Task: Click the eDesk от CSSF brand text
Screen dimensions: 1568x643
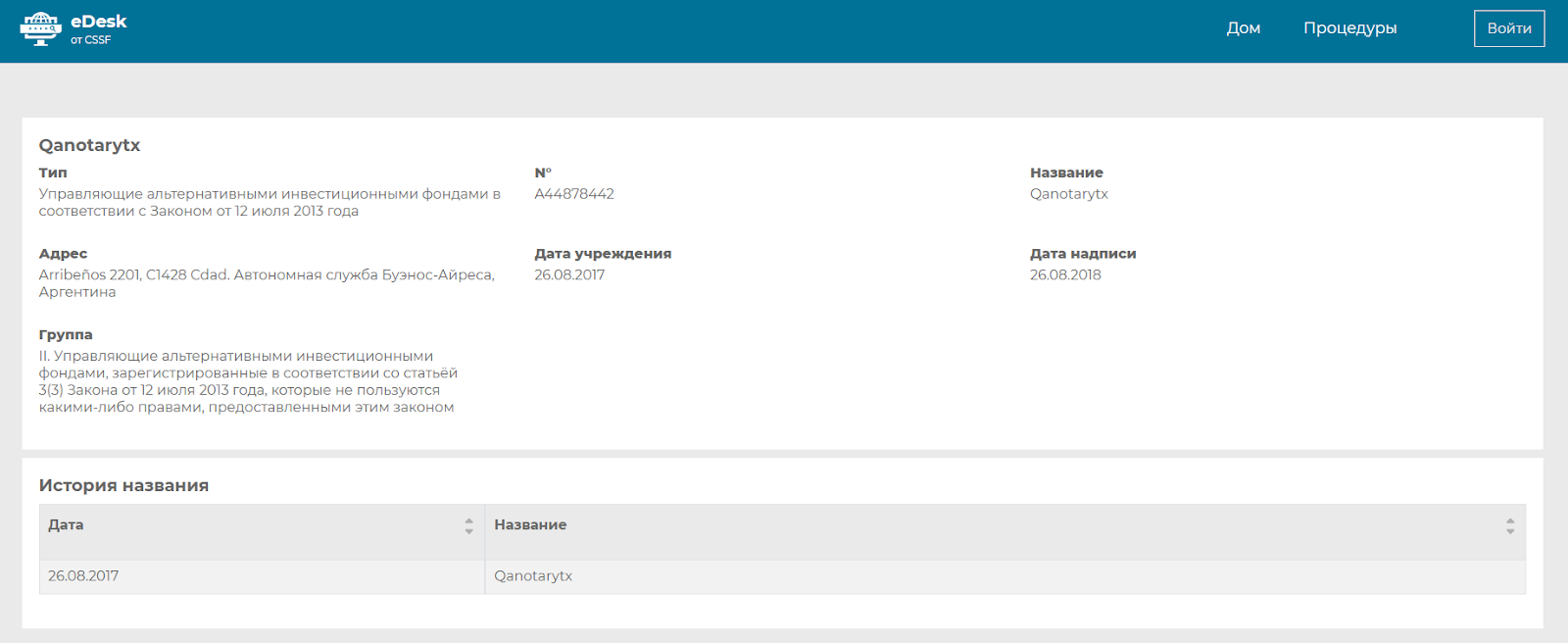Action: click(98, 28)
